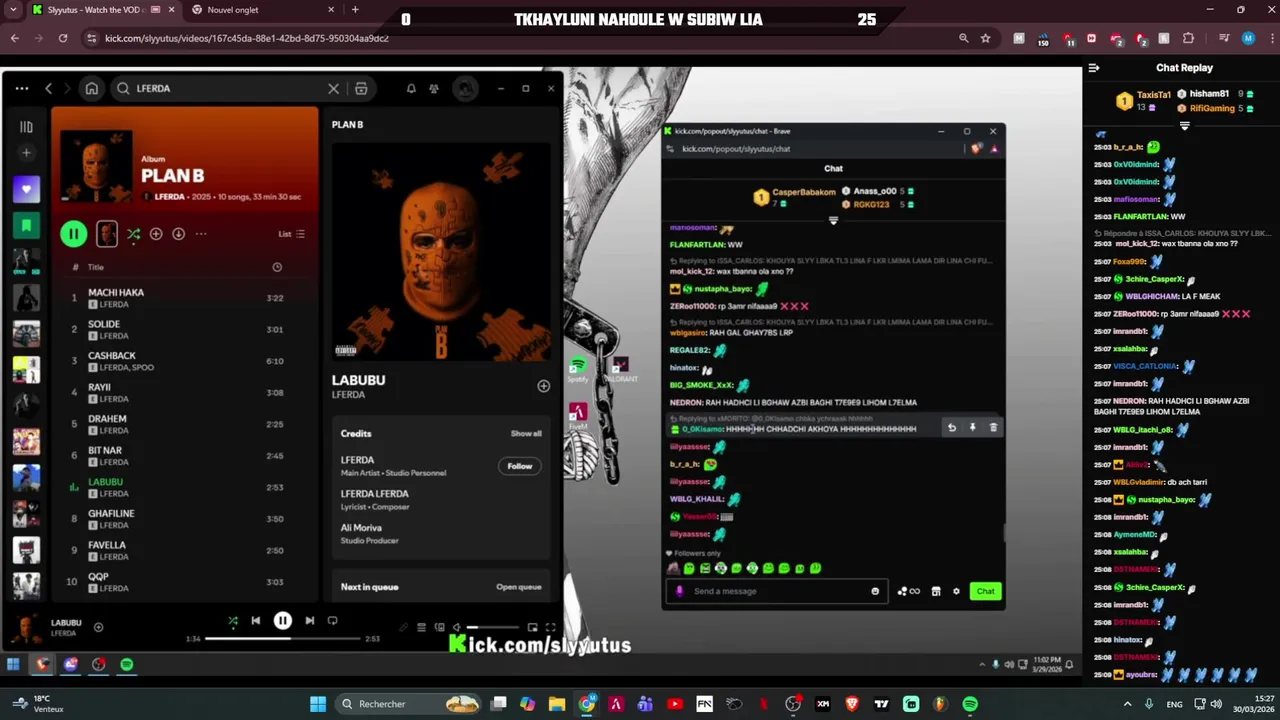This screenshot has width=1280, height=720.
Task: Toggle repeat in bottom player
Action: point(333,621)
